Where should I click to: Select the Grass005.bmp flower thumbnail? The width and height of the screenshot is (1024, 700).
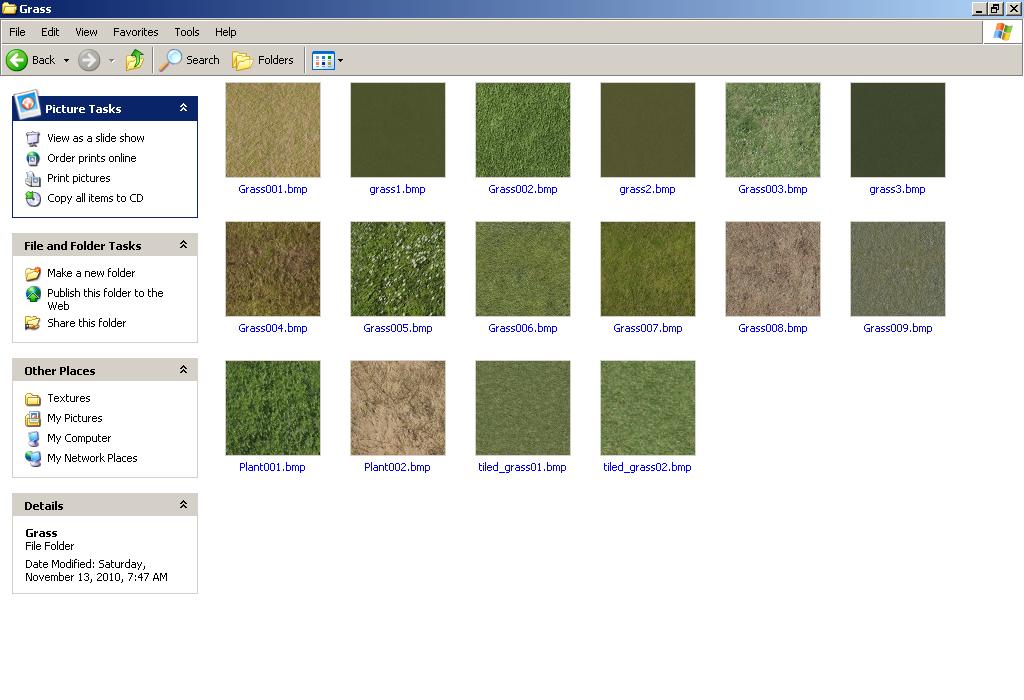click(x=398, y=269)
